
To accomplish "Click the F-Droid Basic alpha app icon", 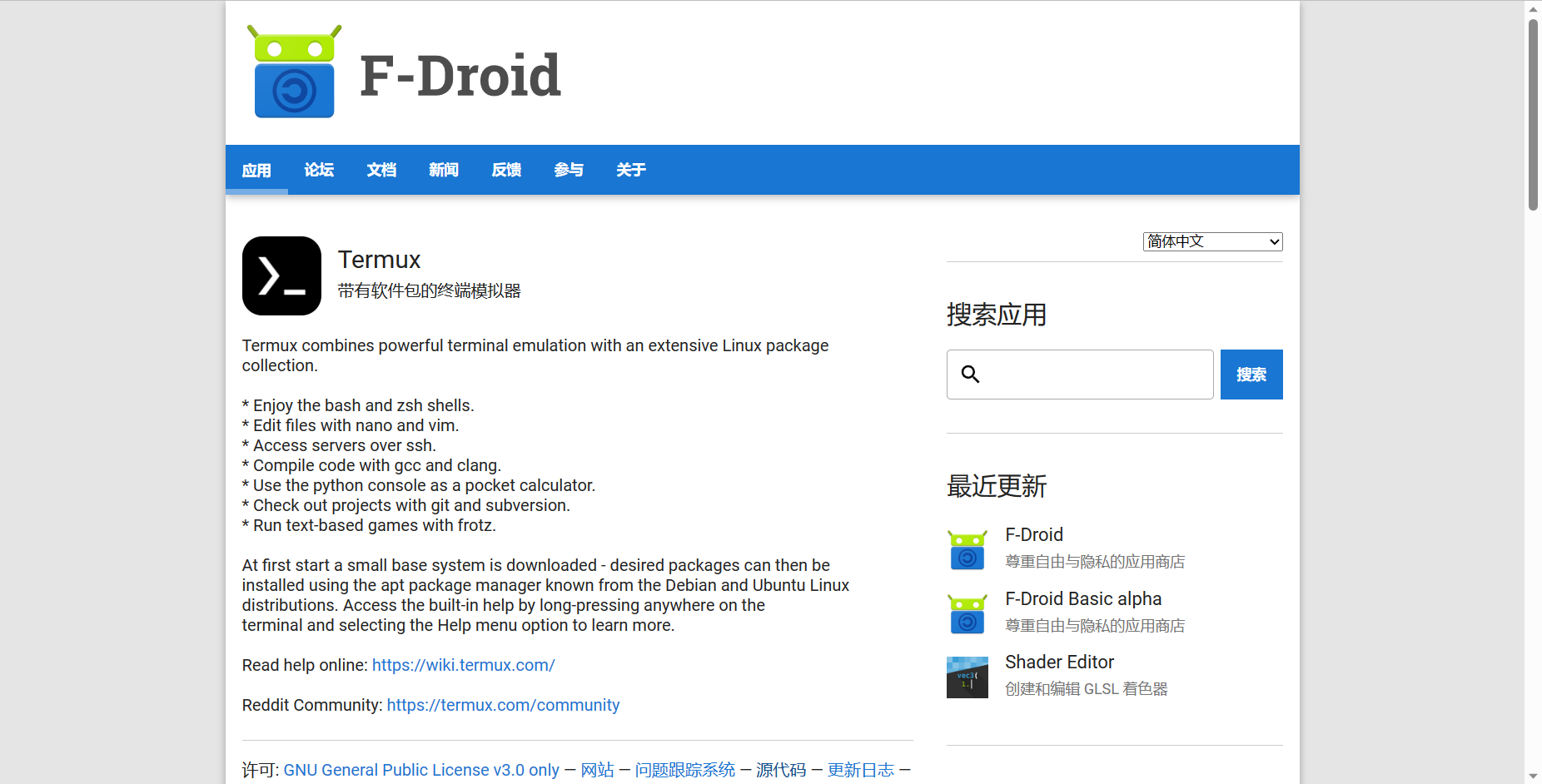I will [x=966, y=613].
